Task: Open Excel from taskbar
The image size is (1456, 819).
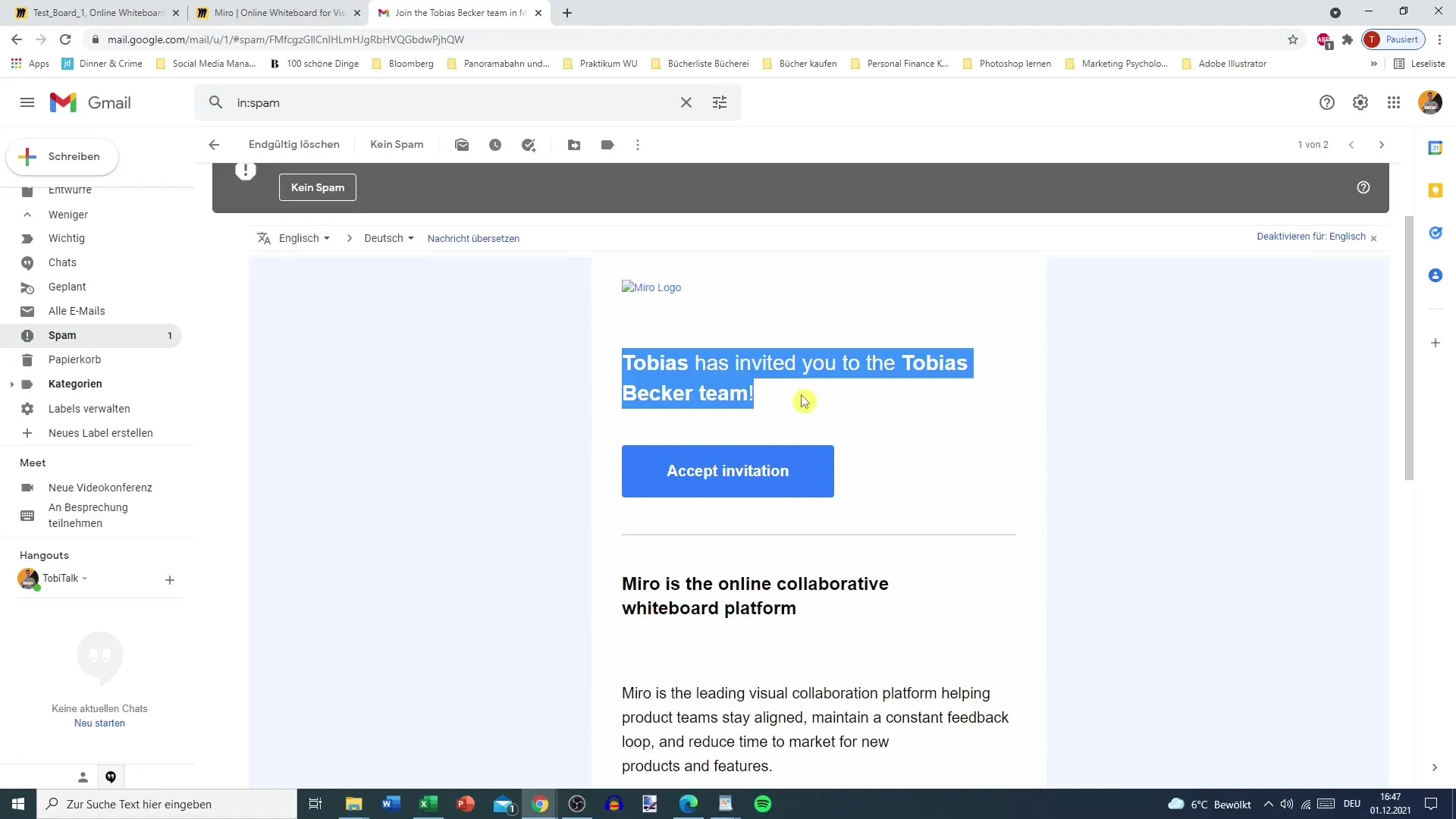Action: pyautogui.click(x=428, y=804)
